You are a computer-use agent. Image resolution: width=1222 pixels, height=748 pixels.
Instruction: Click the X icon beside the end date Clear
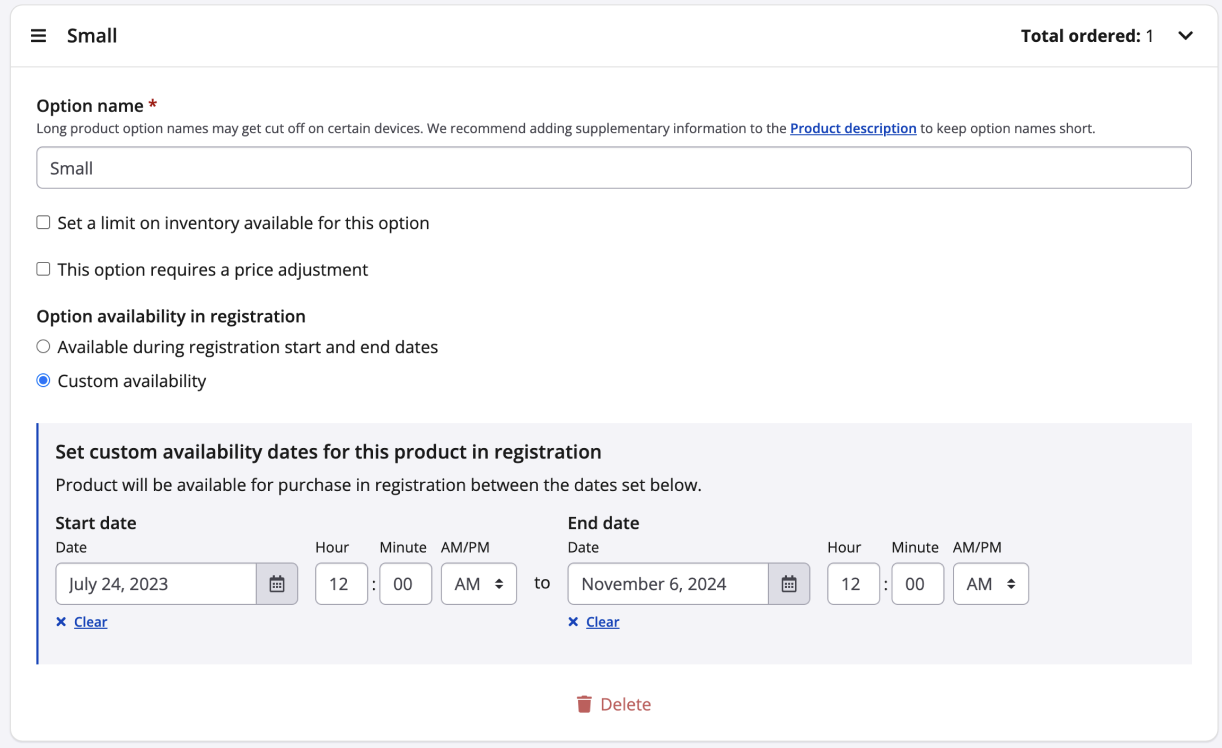click(x=573, y=621)
